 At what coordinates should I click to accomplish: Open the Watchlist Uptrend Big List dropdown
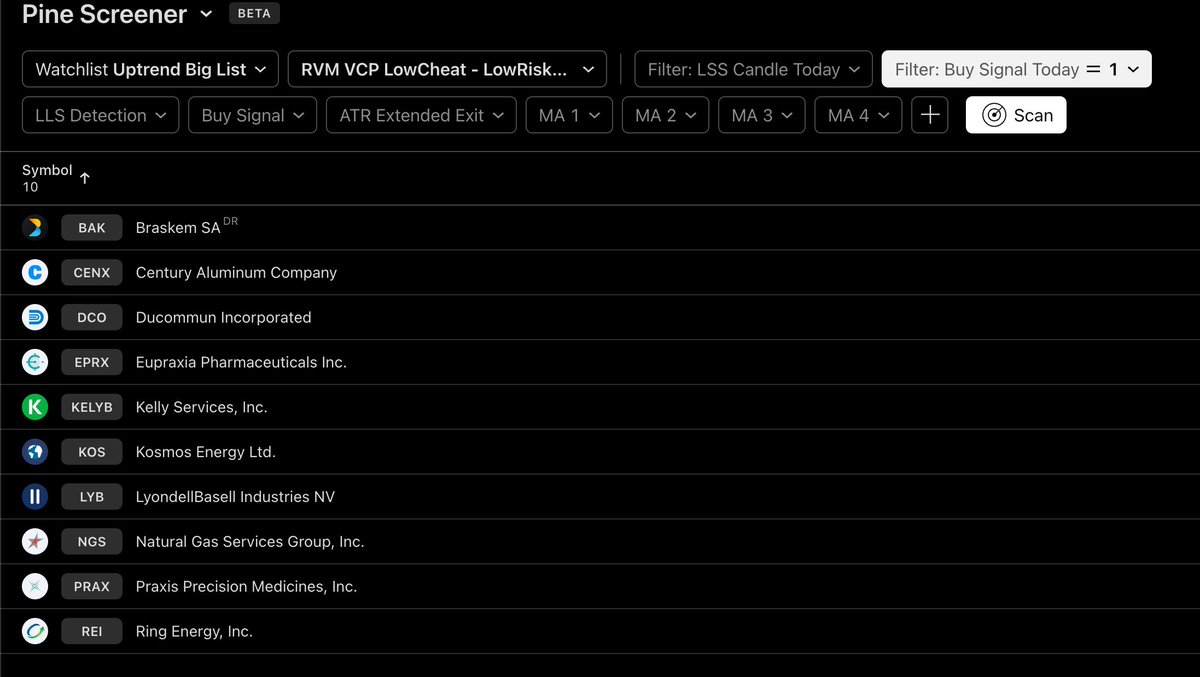(150, 69)
